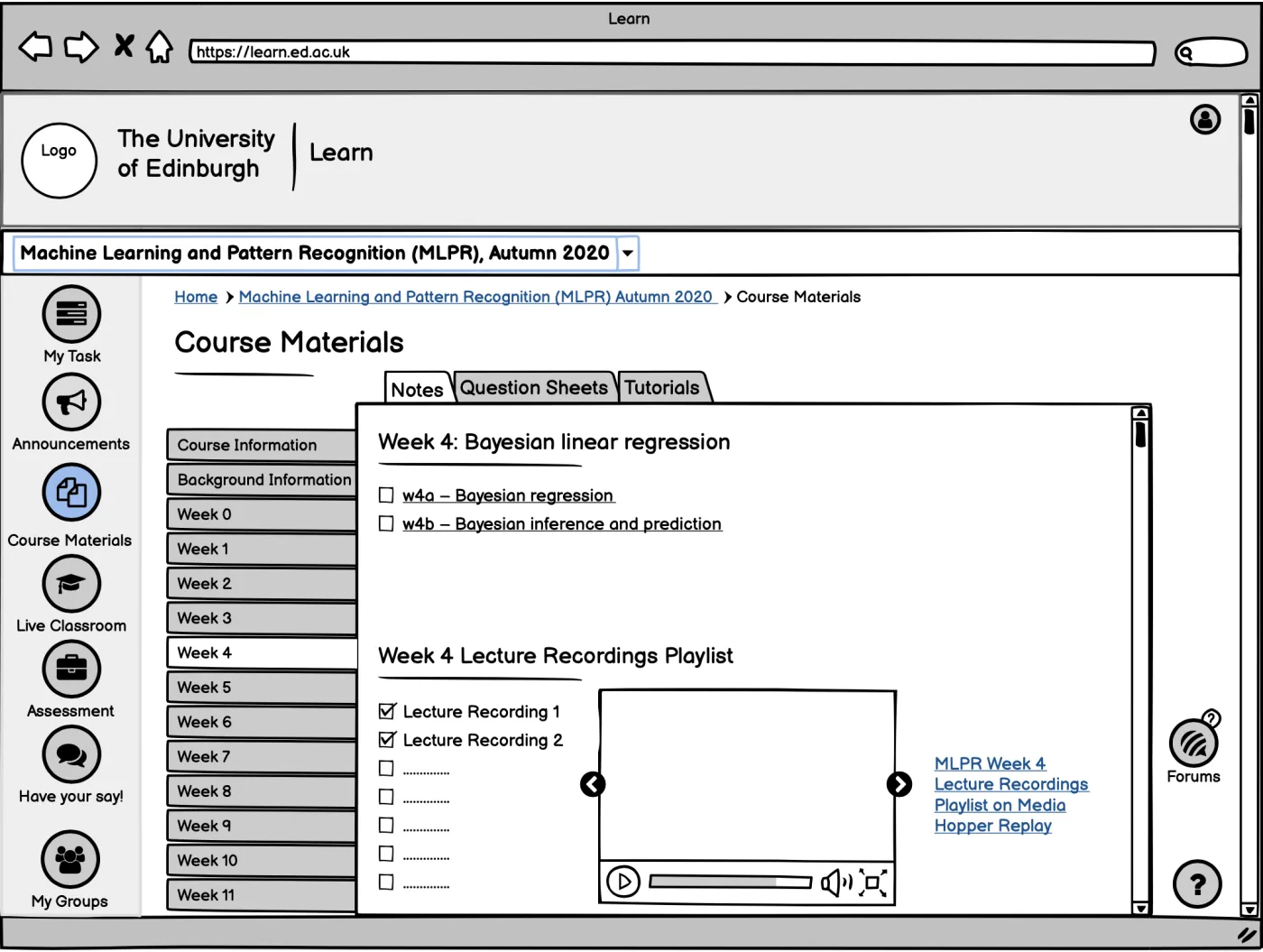Stop page loading with the X icon

click(x=124, y=45)
